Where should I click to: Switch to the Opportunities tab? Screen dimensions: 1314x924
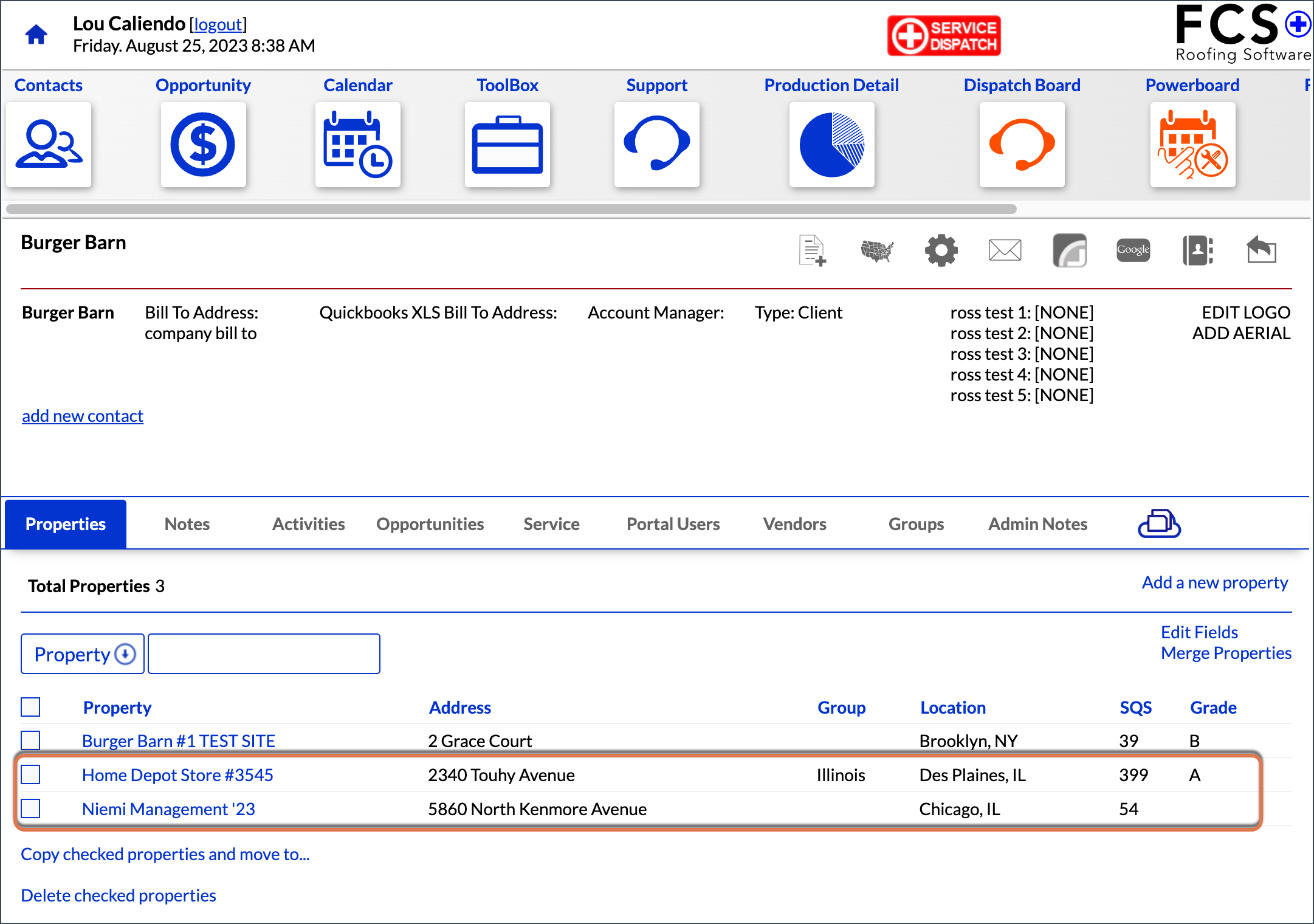click(430, 524)
